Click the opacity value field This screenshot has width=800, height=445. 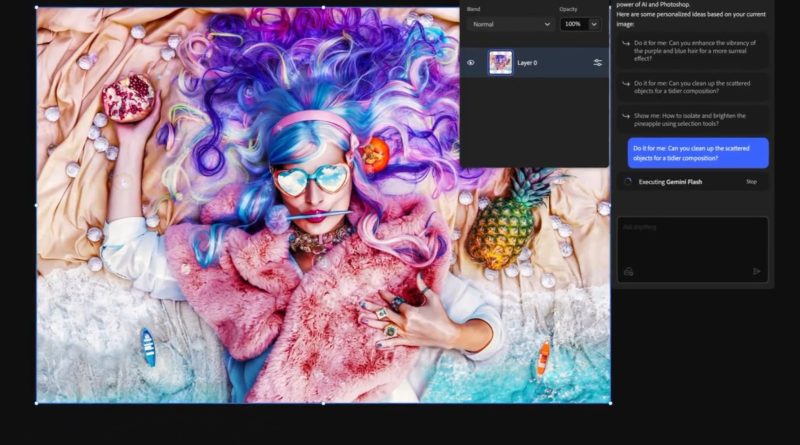pyautogui.click(x=573, y=23)
